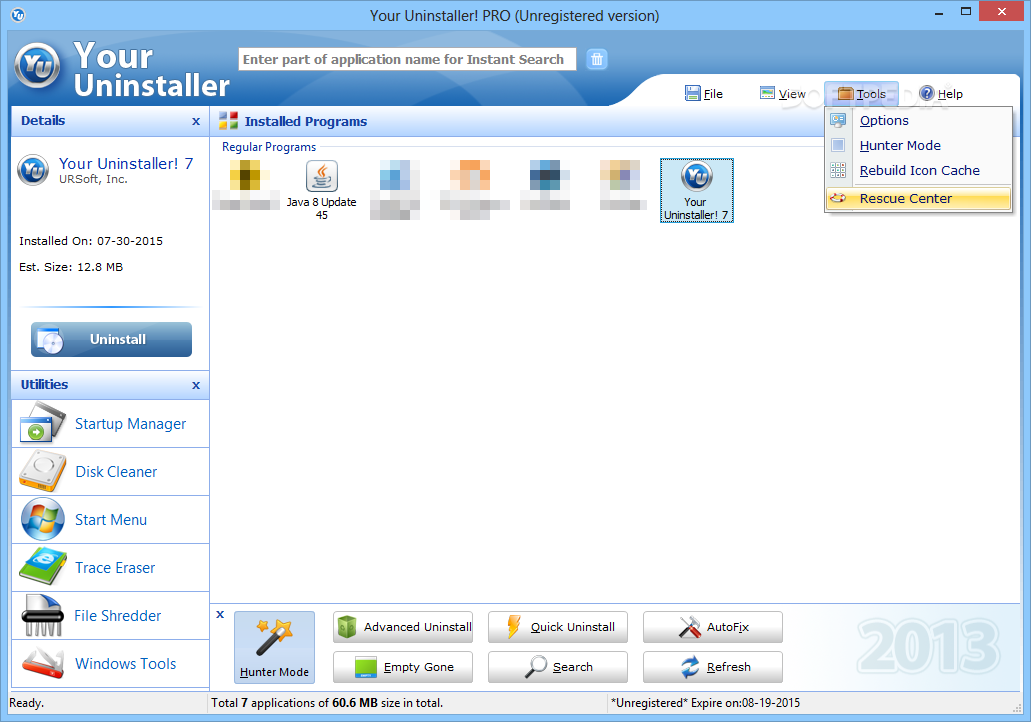Focus the Instant Search input field
Screen dimensions: 1031x722
point(407,59)
